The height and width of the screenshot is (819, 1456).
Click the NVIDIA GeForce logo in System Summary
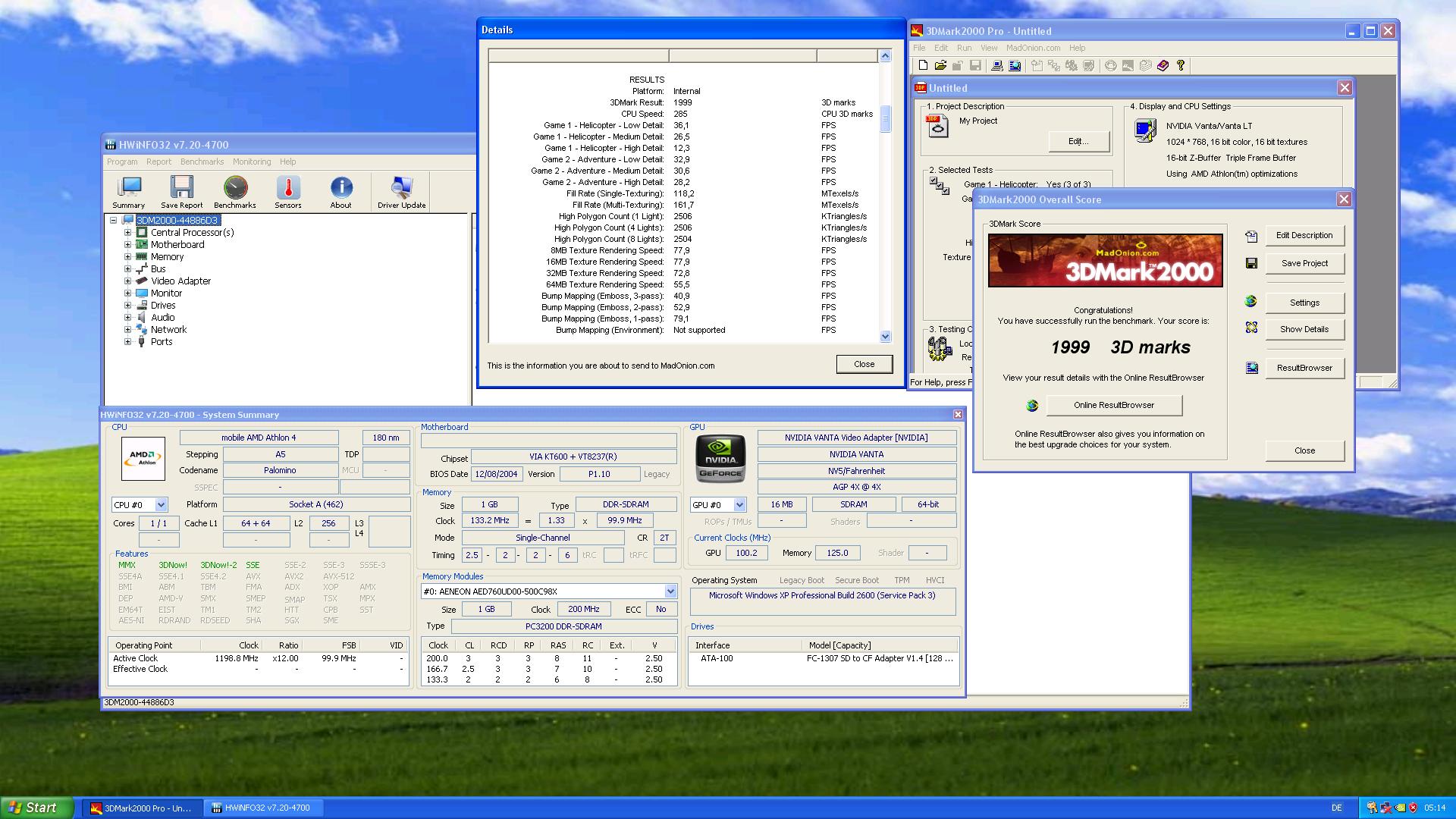tap(720, 459)
